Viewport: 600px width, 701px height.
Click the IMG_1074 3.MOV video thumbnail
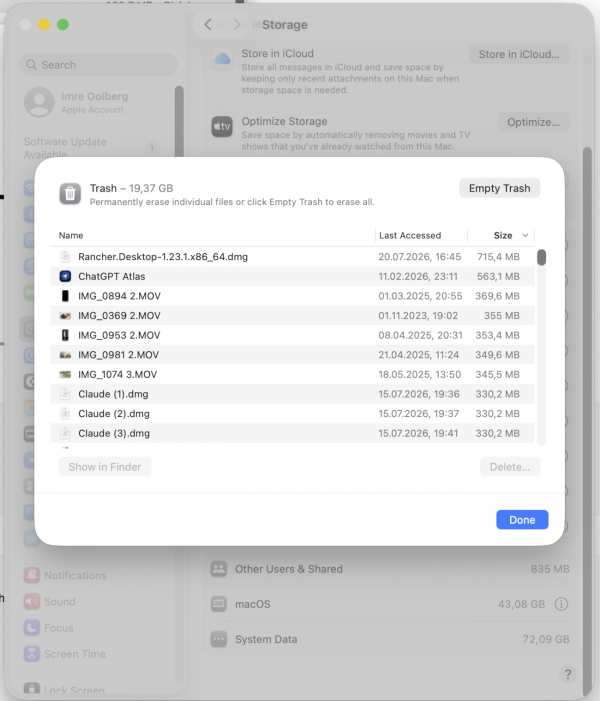tap(65, 375)
